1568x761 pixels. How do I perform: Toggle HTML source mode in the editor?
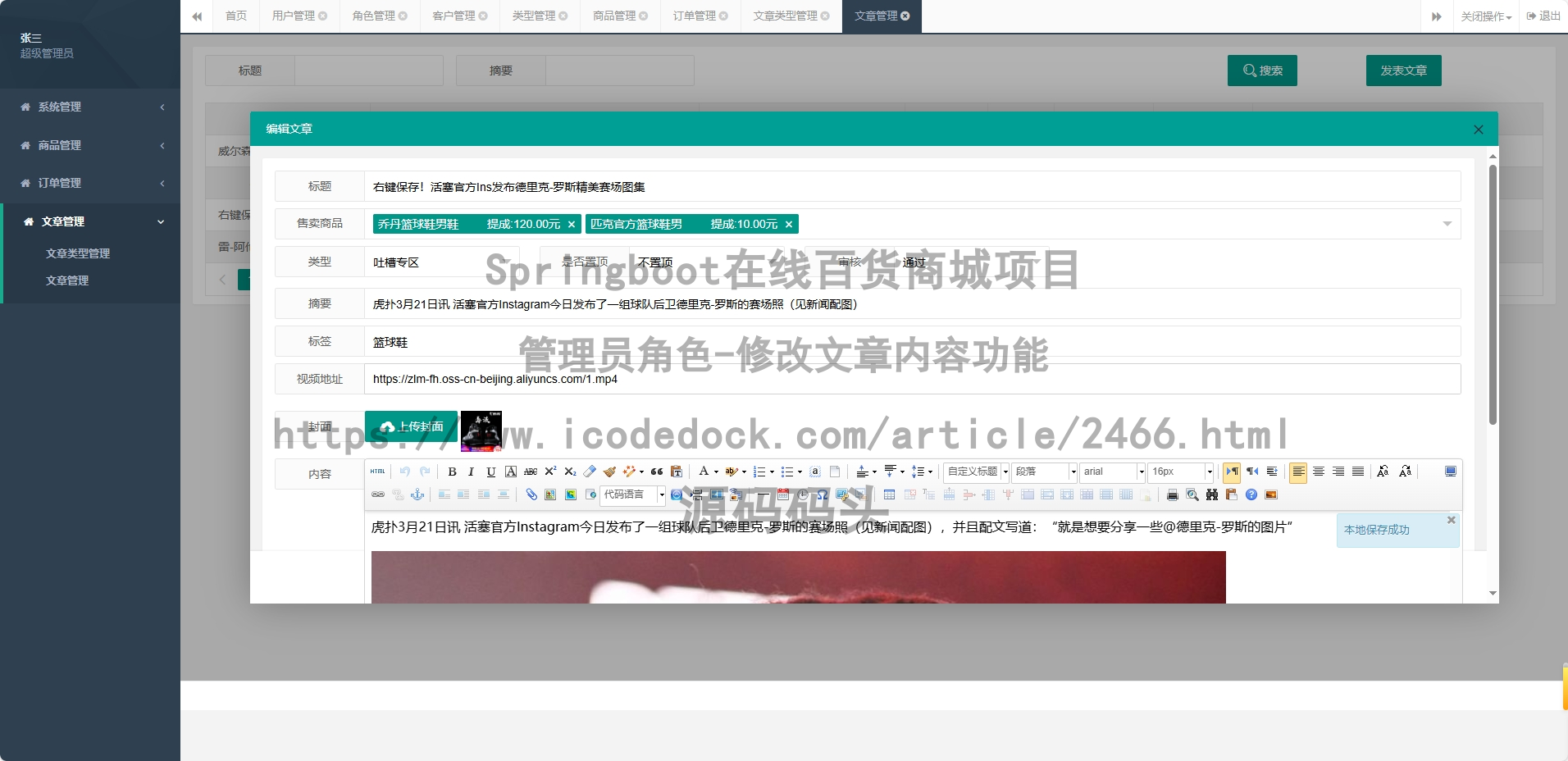(377, 472)
